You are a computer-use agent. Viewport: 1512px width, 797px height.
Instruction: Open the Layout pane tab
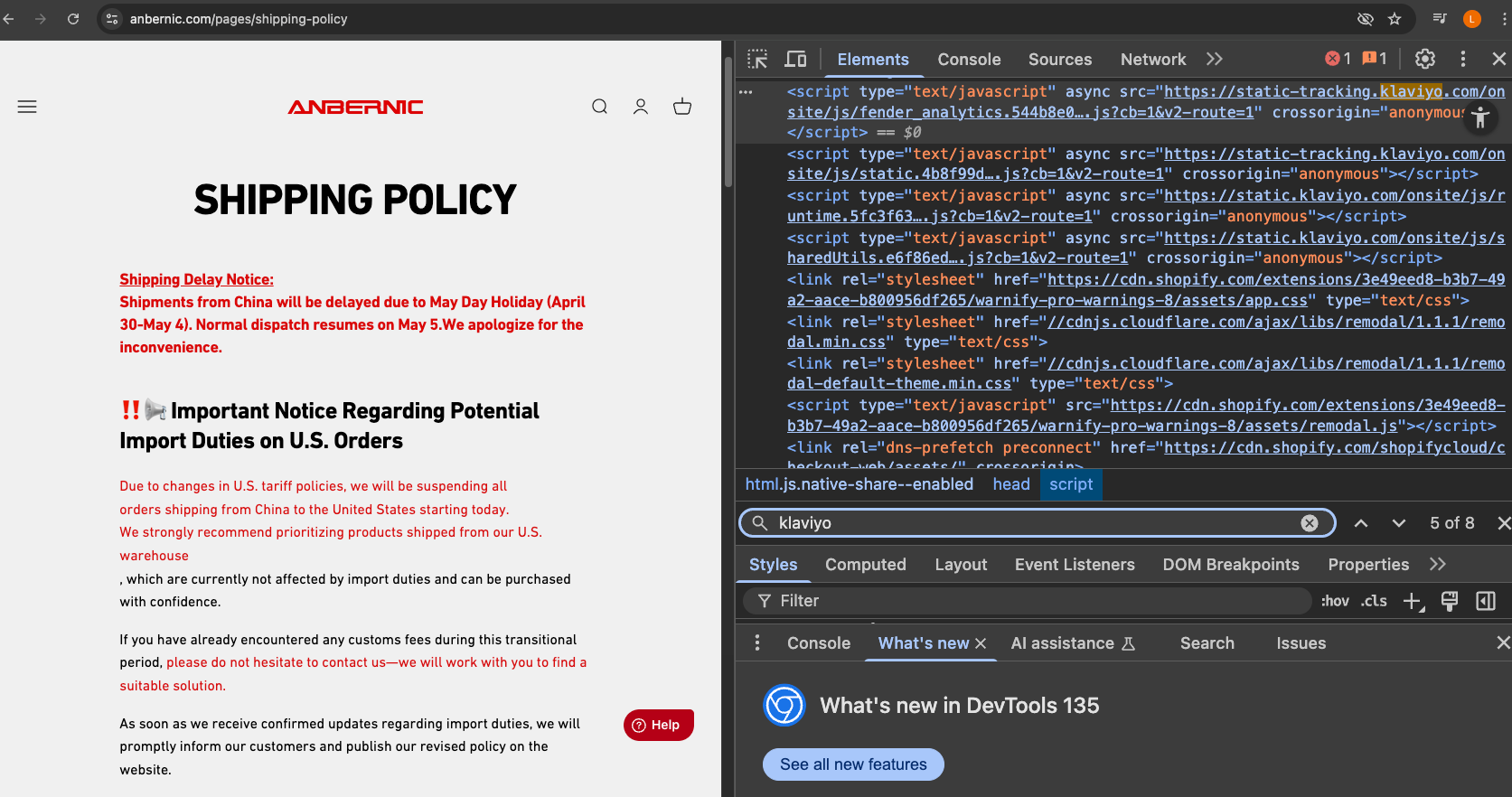[x=961, y=565]
